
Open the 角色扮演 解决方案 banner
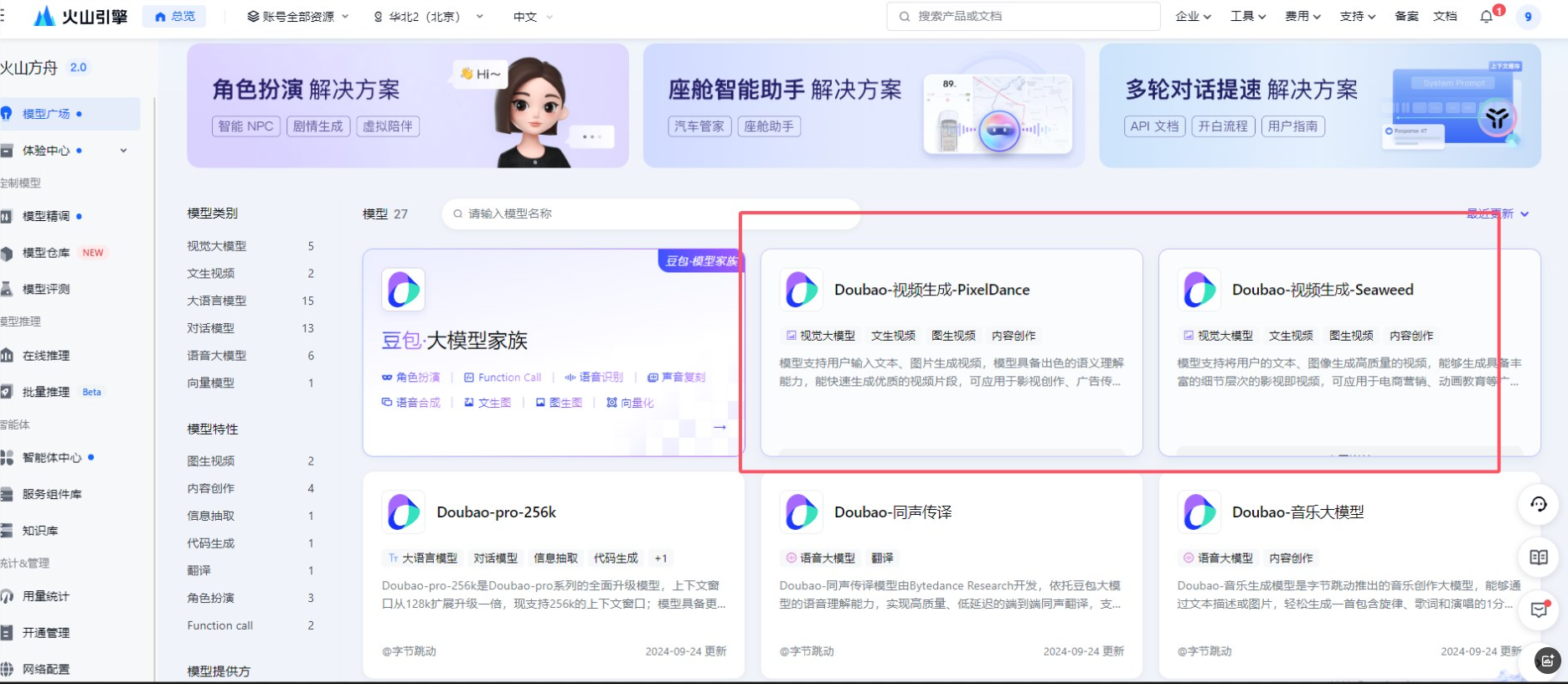coord(408,105)
